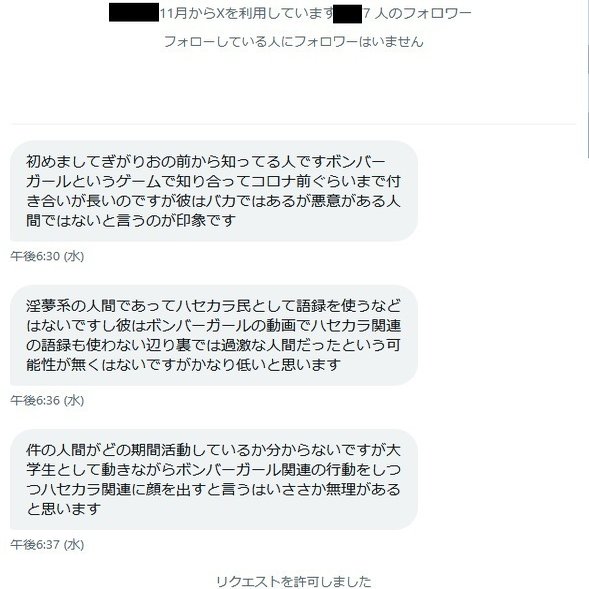This screenshot has height=589, width=589.
Task: Click the 午後6:30 (水) timestamp
Action: [x=47, y=256]
